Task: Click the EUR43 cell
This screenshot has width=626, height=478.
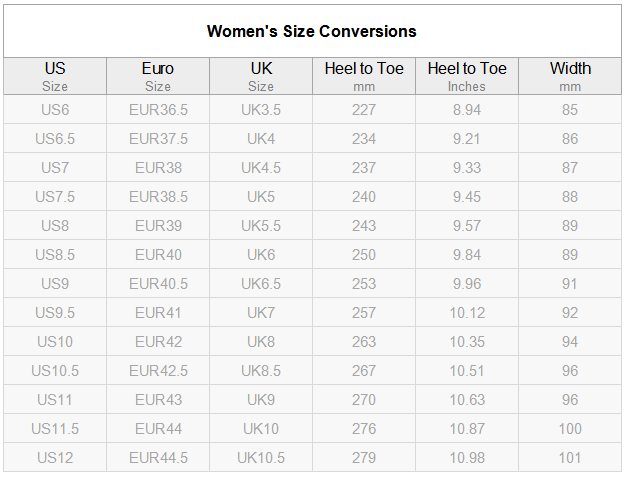Action: coord(158,400)
